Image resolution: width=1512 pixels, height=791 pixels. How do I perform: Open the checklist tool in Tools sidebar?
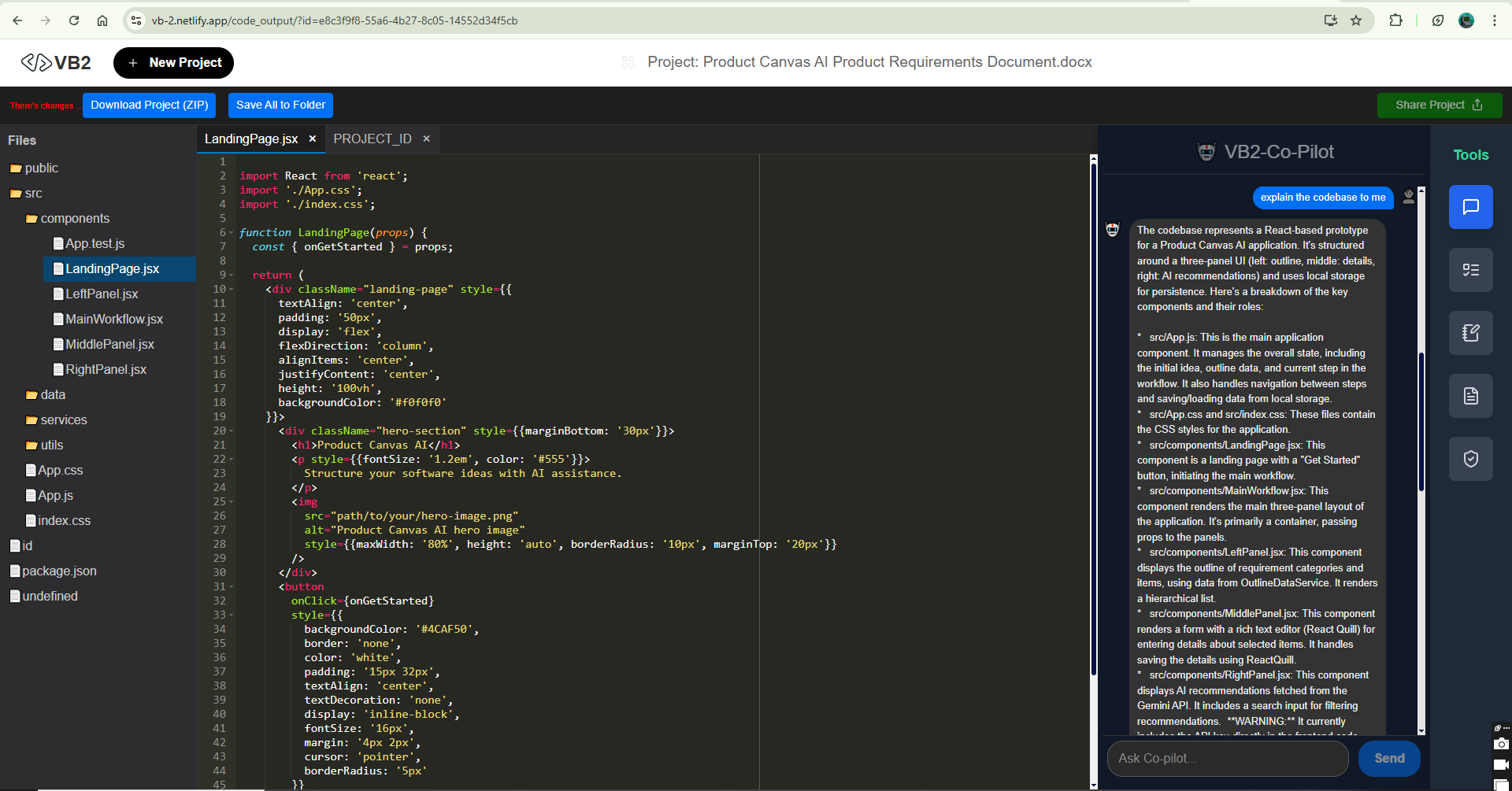(1470, 270)
